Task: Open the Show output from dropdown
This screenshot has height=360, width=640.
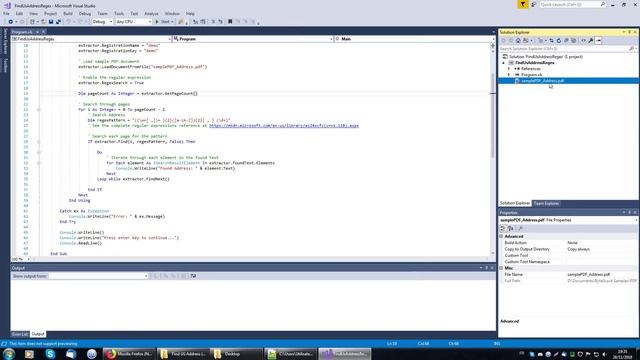Action: tap(98, 276)
